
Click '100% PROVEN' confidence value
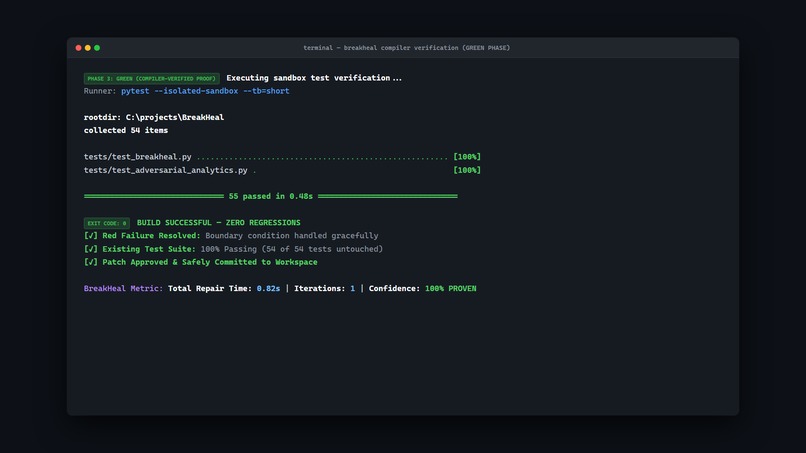click(x=451, y=288)
